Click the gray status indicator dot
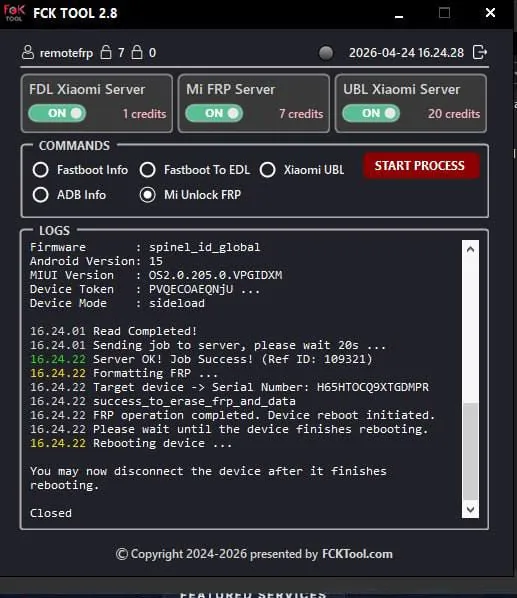Screen dimensions: 517x598 click(326, 53)
